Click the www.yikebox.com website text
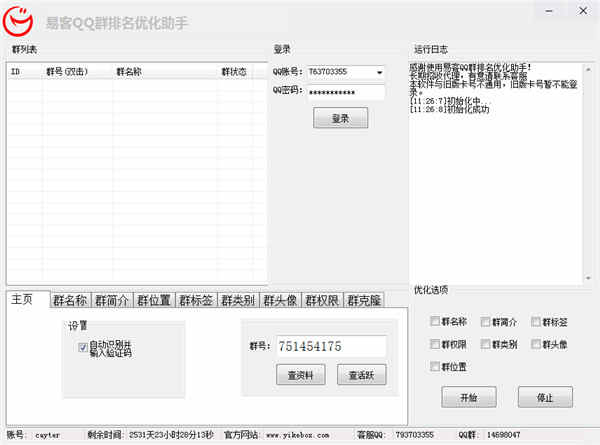The image size is (600, 445). (297, 435)
